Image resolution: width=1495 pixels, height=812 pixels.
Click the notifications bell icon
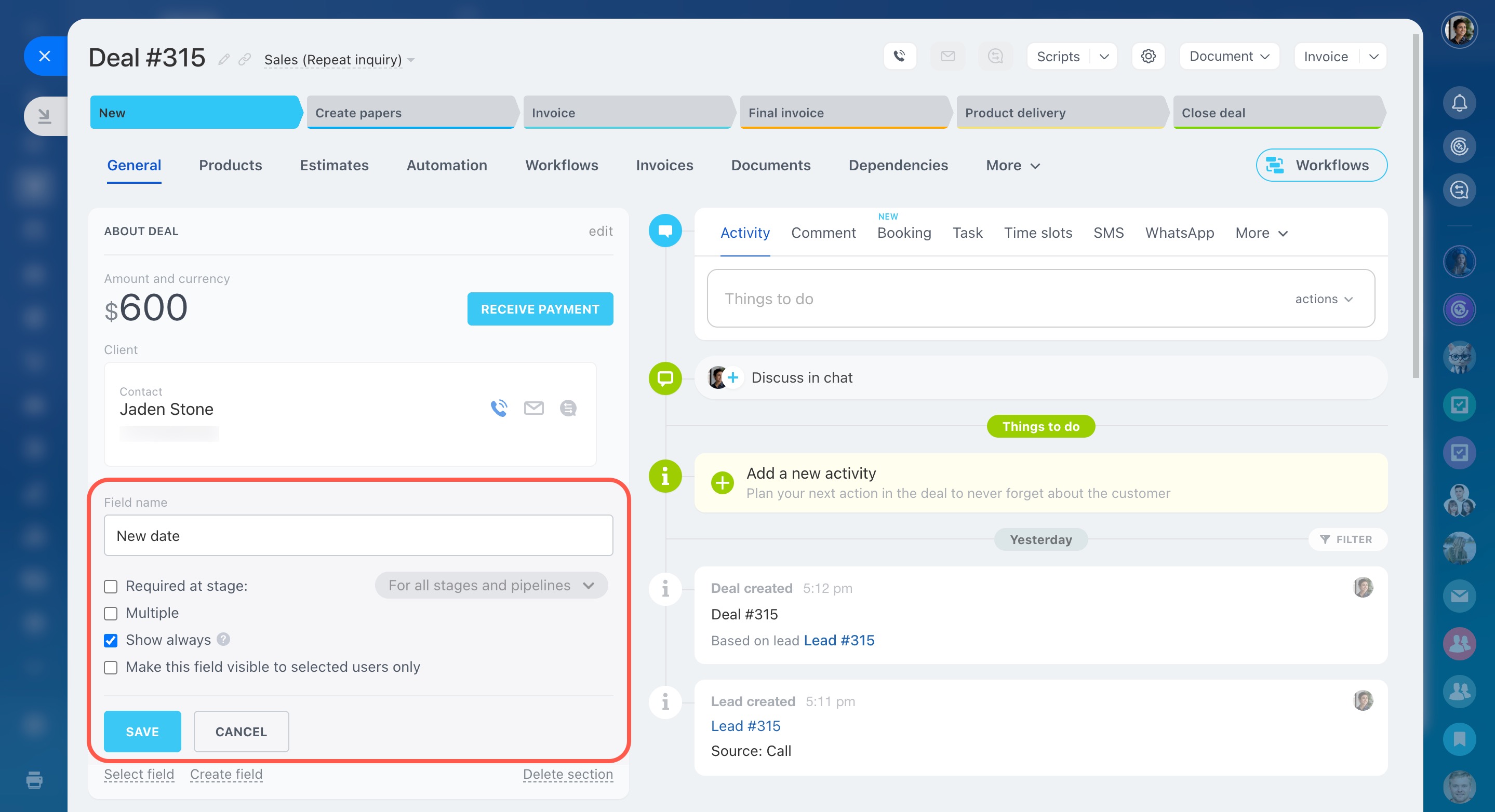click(x=1459, y=103)
